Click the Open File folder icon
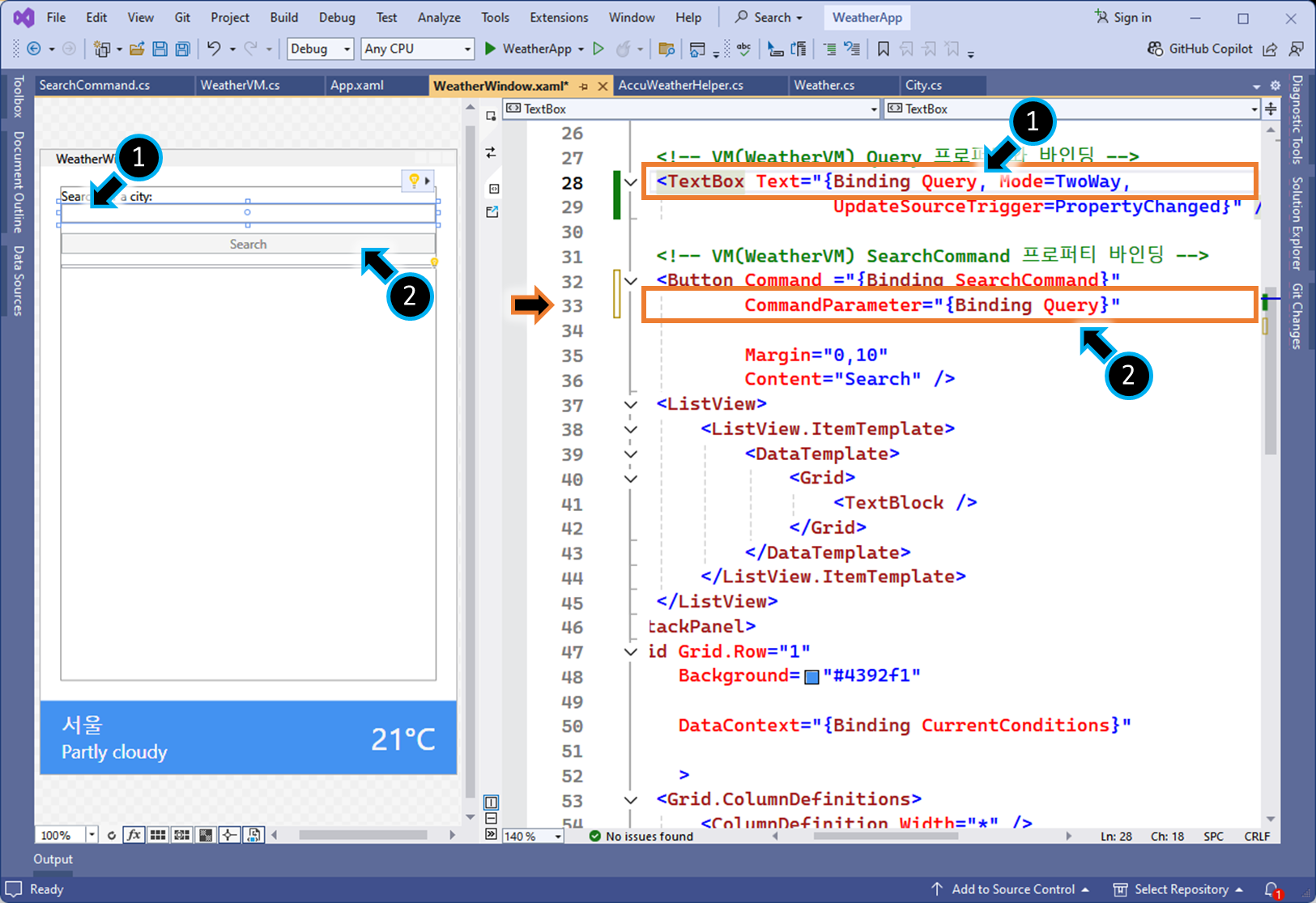Viewport: 1316px width, 903px height. [137, 49]
